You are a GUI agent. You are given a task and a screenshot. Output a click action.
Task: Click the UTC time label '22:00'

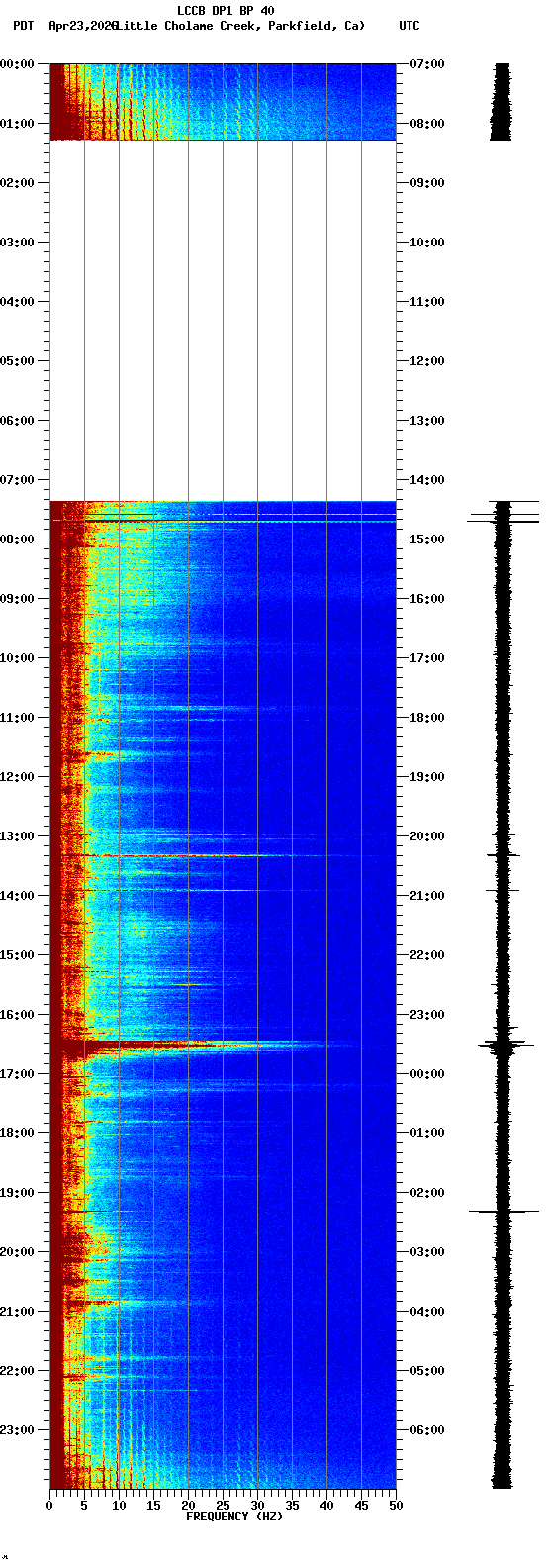click(427, 955)
